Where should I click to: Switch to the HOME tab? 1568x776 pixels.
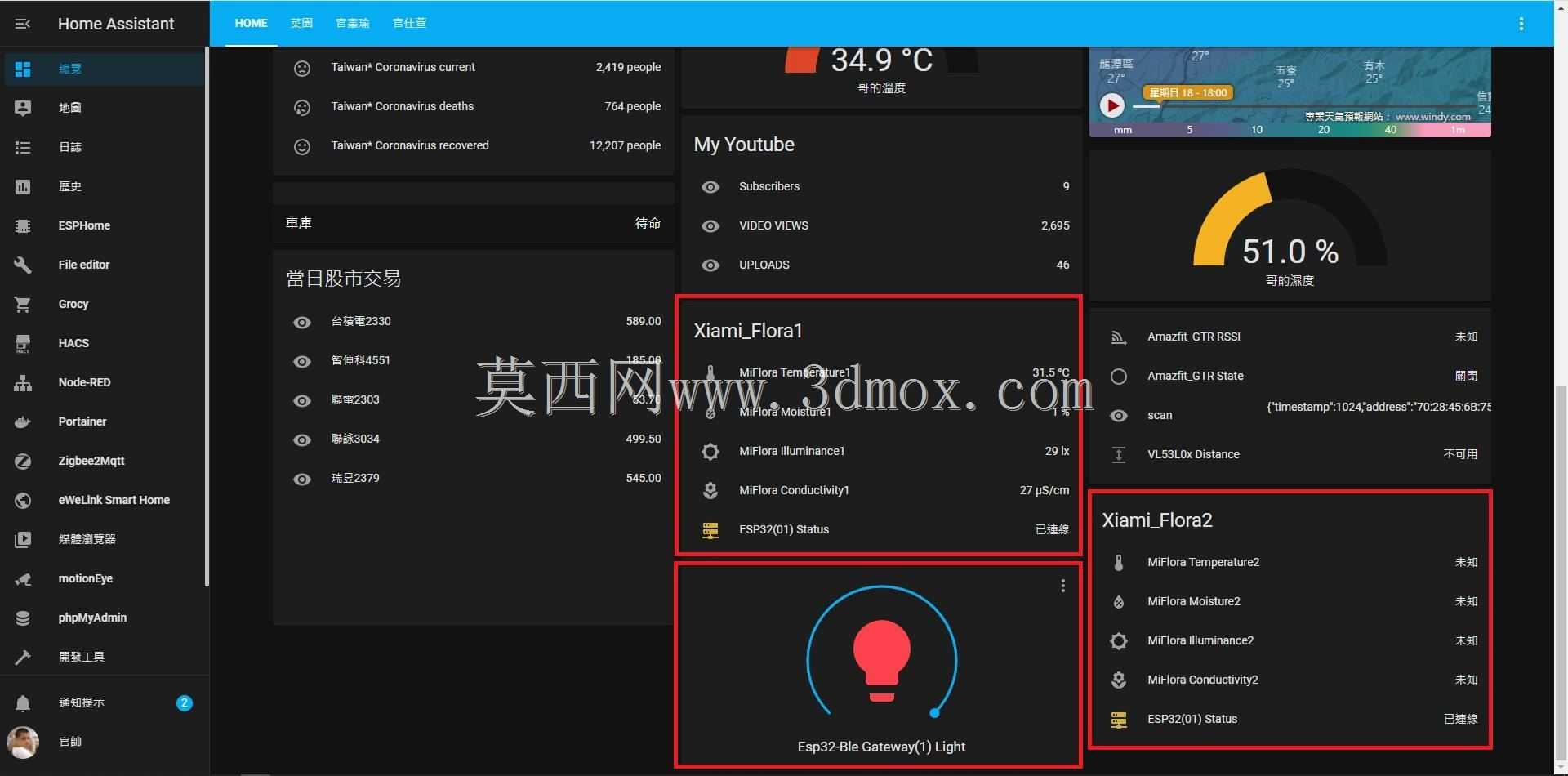(251, 23)
